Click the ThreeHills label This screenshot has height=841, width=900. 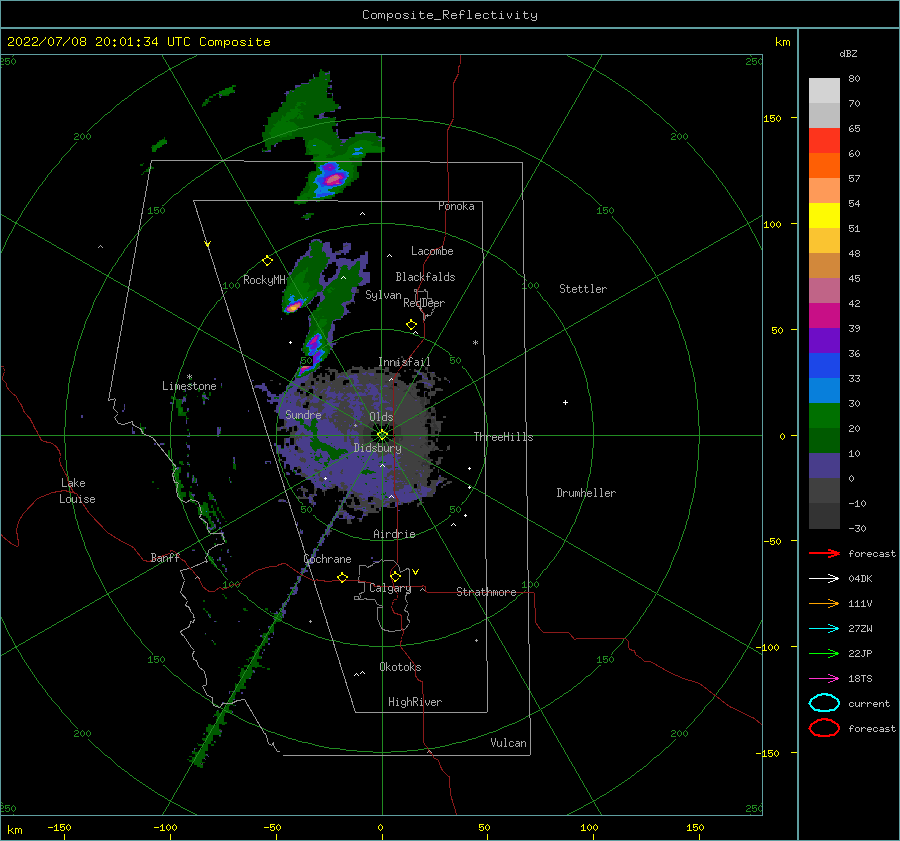tap(503, 437)
